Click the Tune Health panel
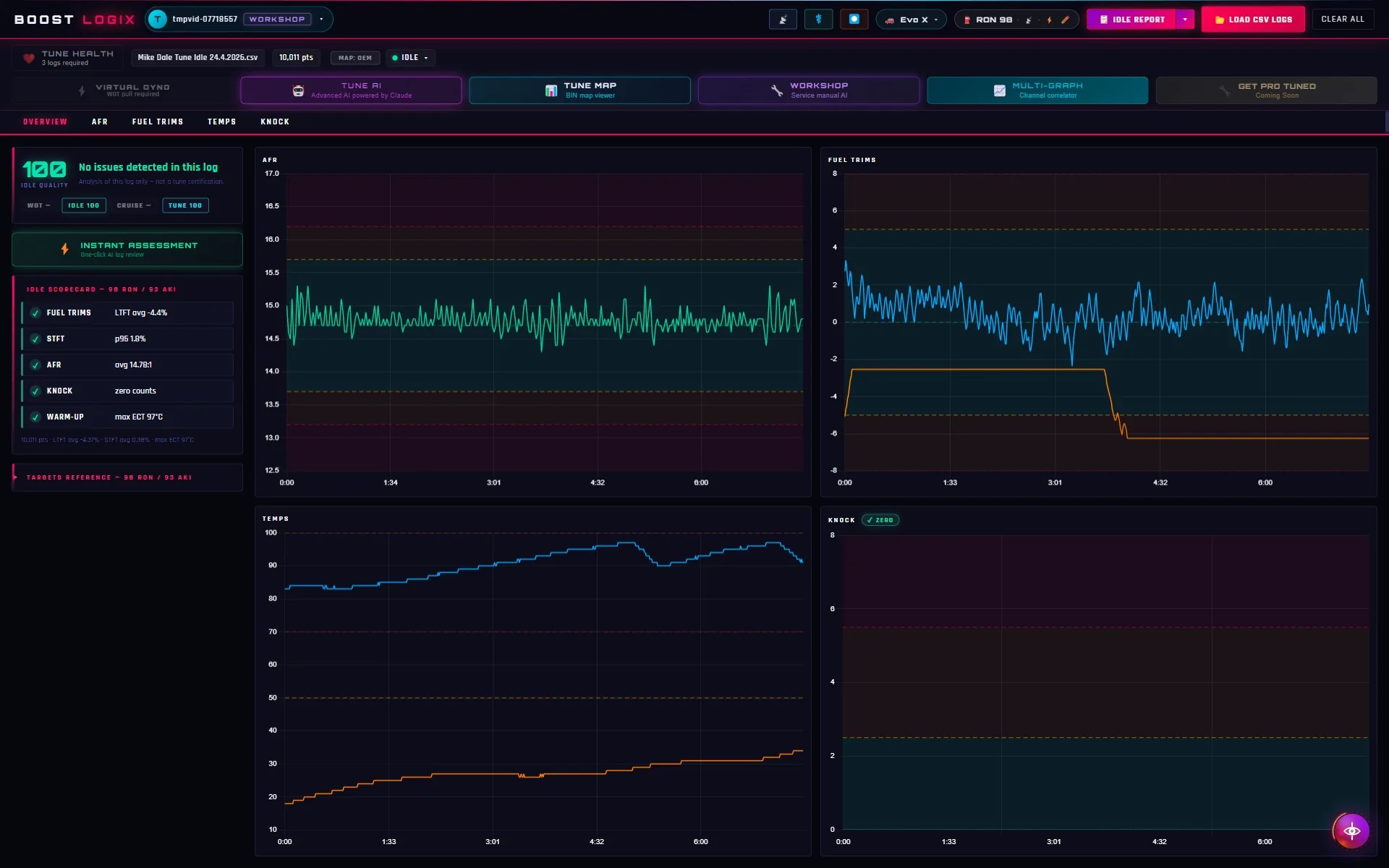Image resolution: width=1389 pixels, height=868 pixels. coord(68,58)
